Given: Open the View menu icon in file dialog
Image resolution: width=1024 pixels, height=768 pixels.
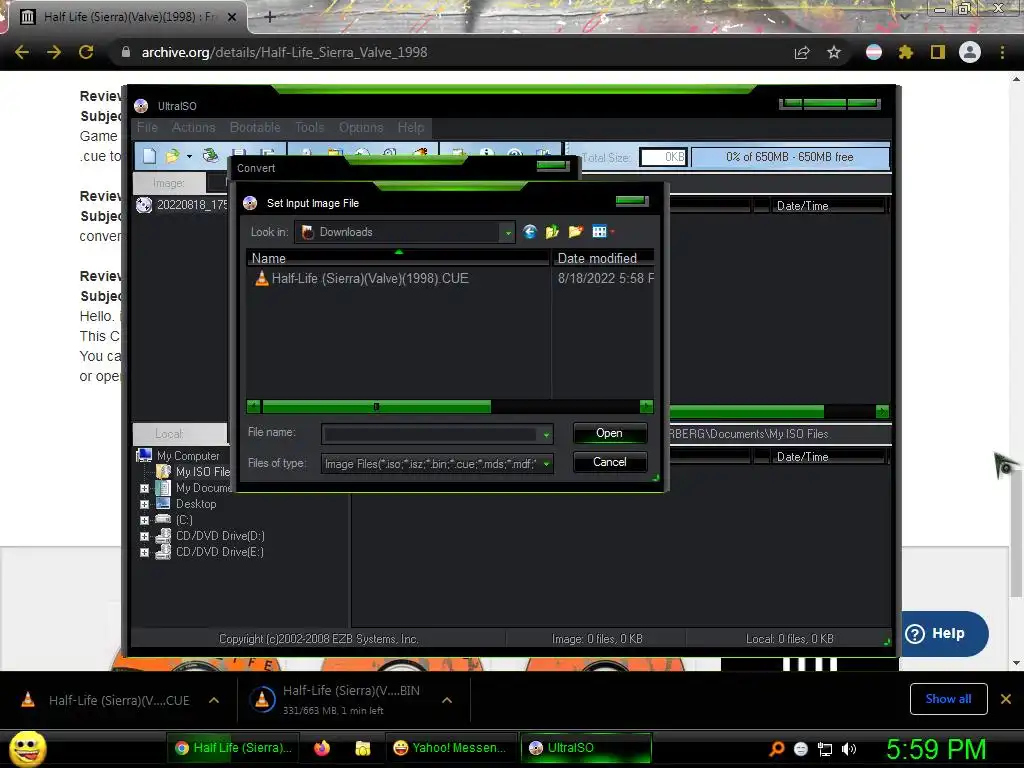Looking at the screenshot, I should [600, 232].
